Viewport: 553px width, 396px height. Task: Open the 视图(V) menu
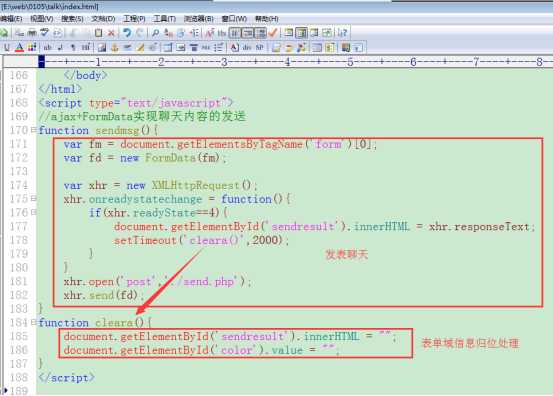(42, 19)
